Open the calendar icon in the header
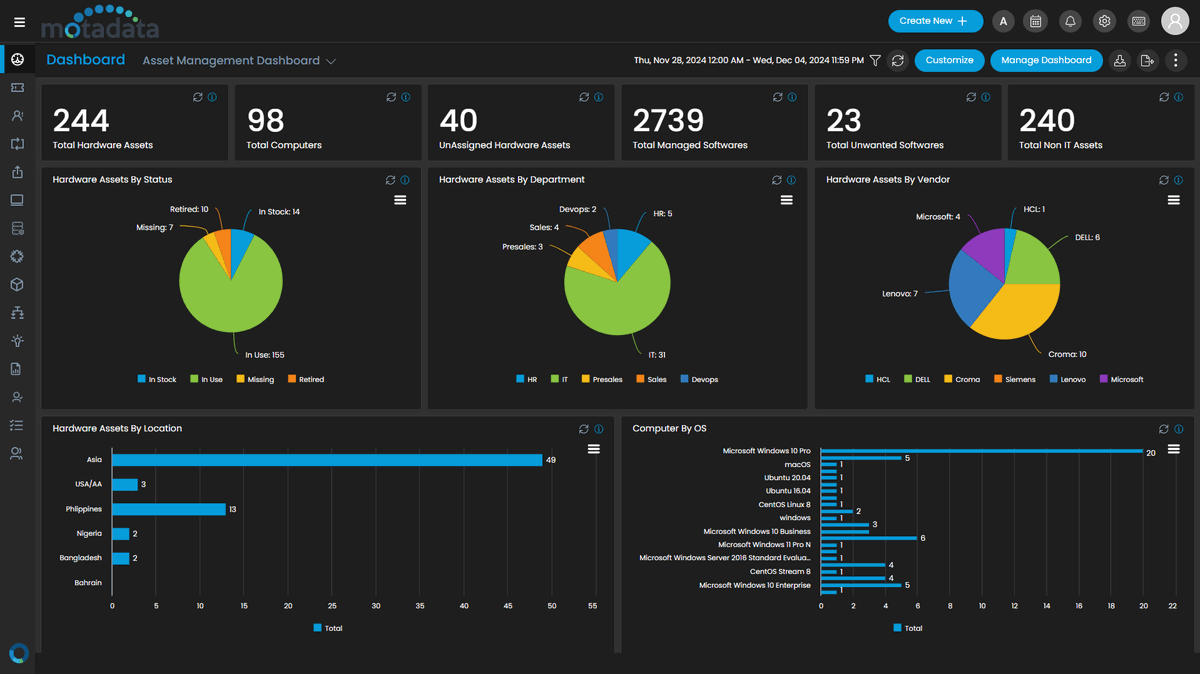 pyautogui.click(x=1035, y=20)
